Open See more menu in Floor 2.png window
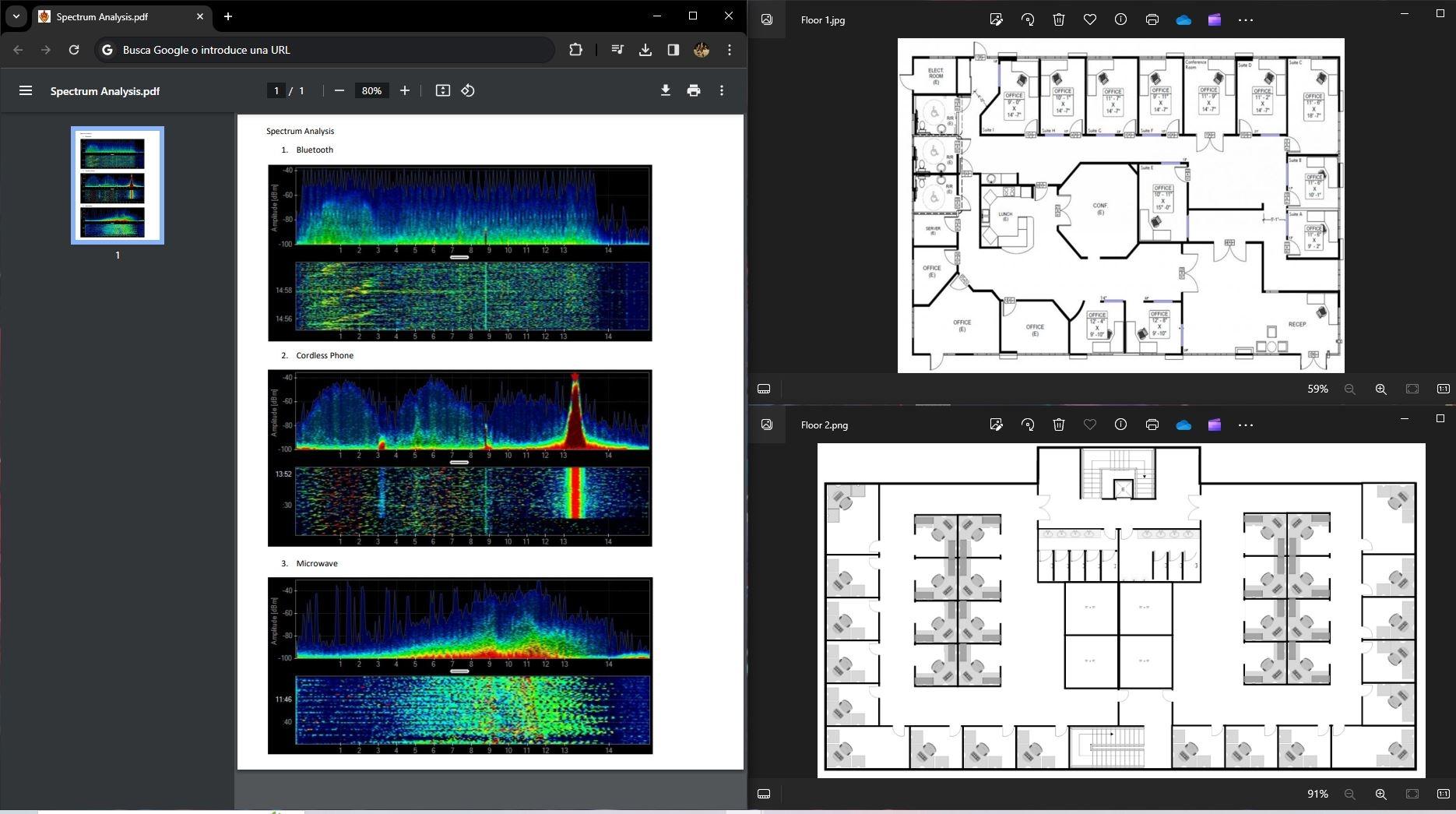 pyautogui.click(x=1246, y=425)
